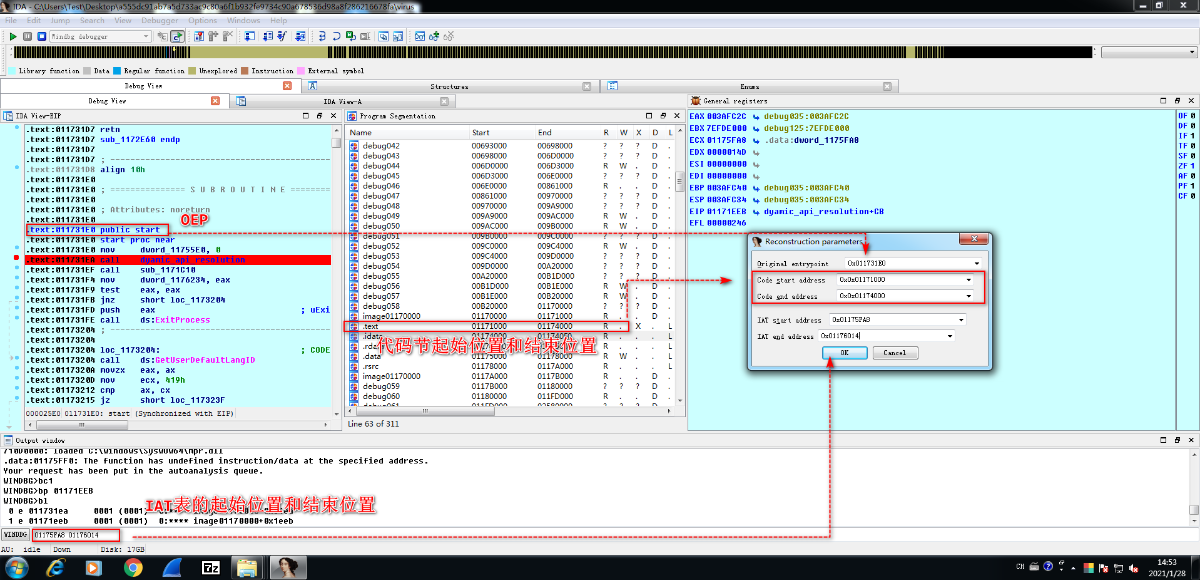Open the Options menu
The height and width of the screenshot is (580, 1200).
click(x=203, y=20)
